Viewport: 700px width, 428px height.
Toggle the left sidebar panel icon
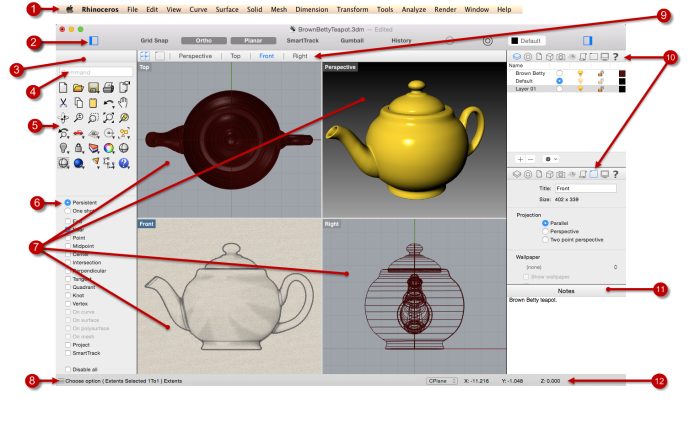(x=94, y=41)
